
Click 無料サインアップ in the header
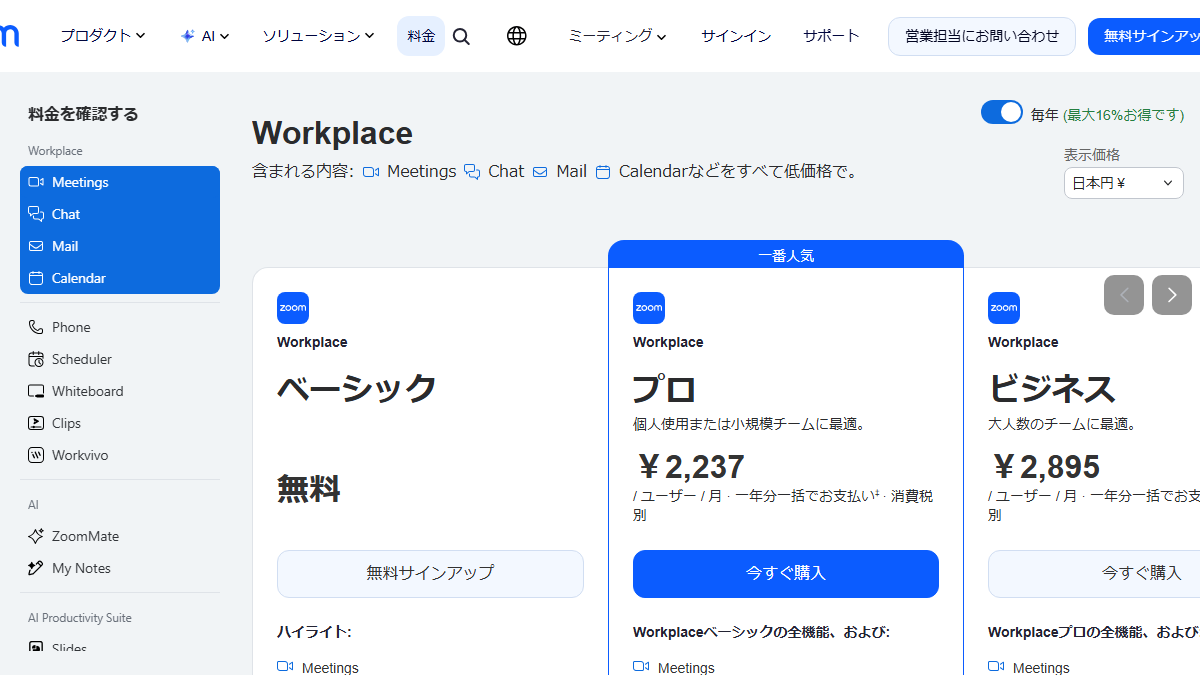1146,36
